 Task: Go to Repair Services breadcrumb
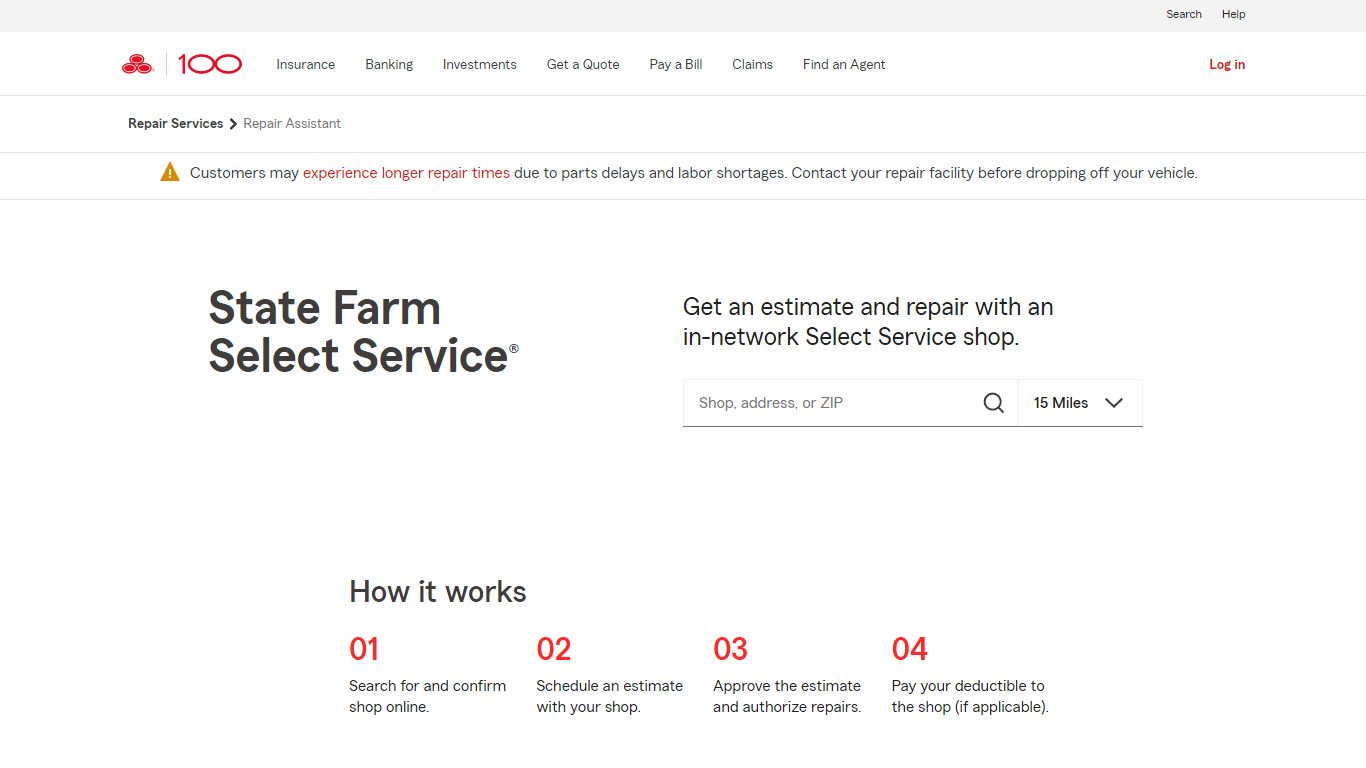175,124
